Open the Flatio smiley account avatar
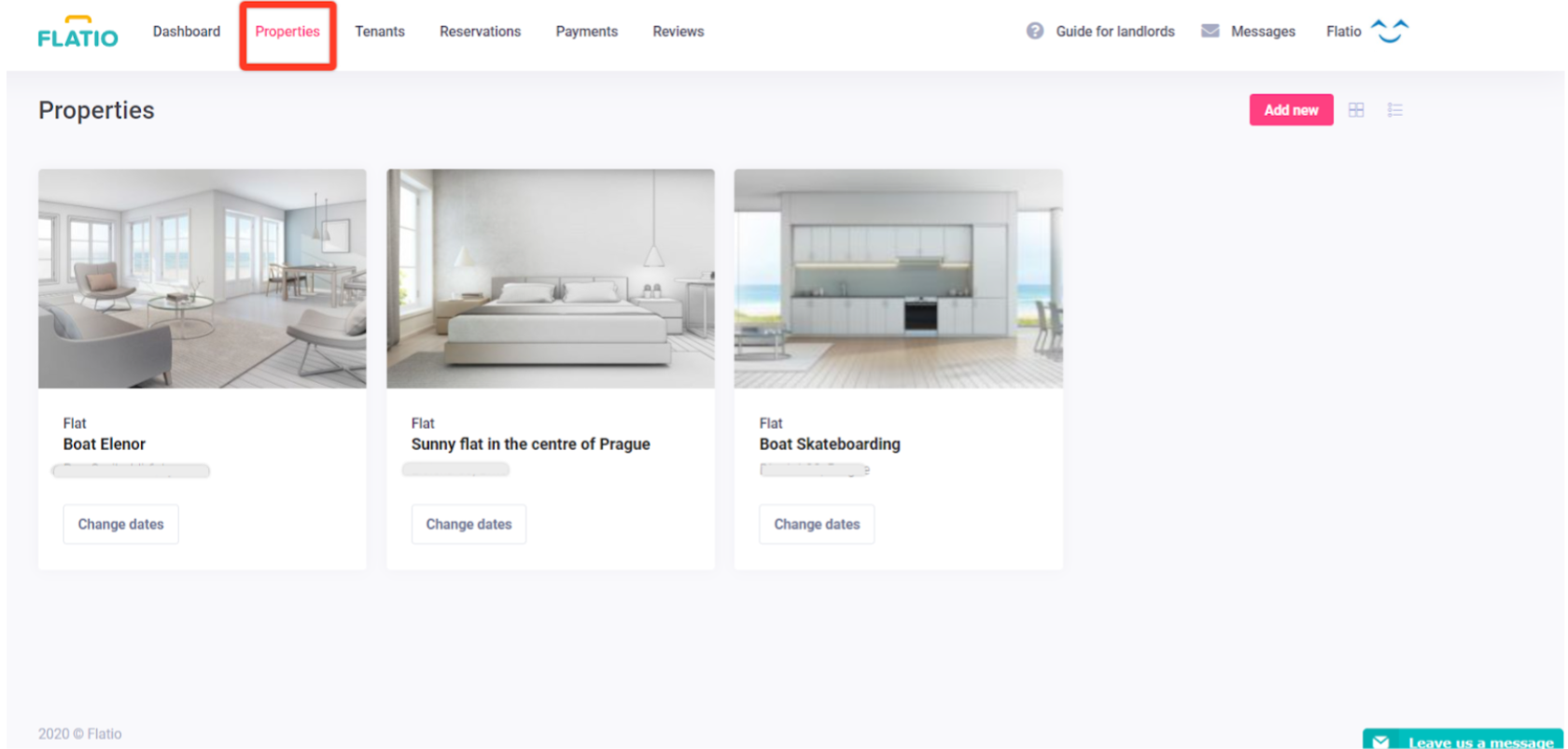This screenshot has width=1568, height=749. pyautogui.click(x=1389, y=31)
